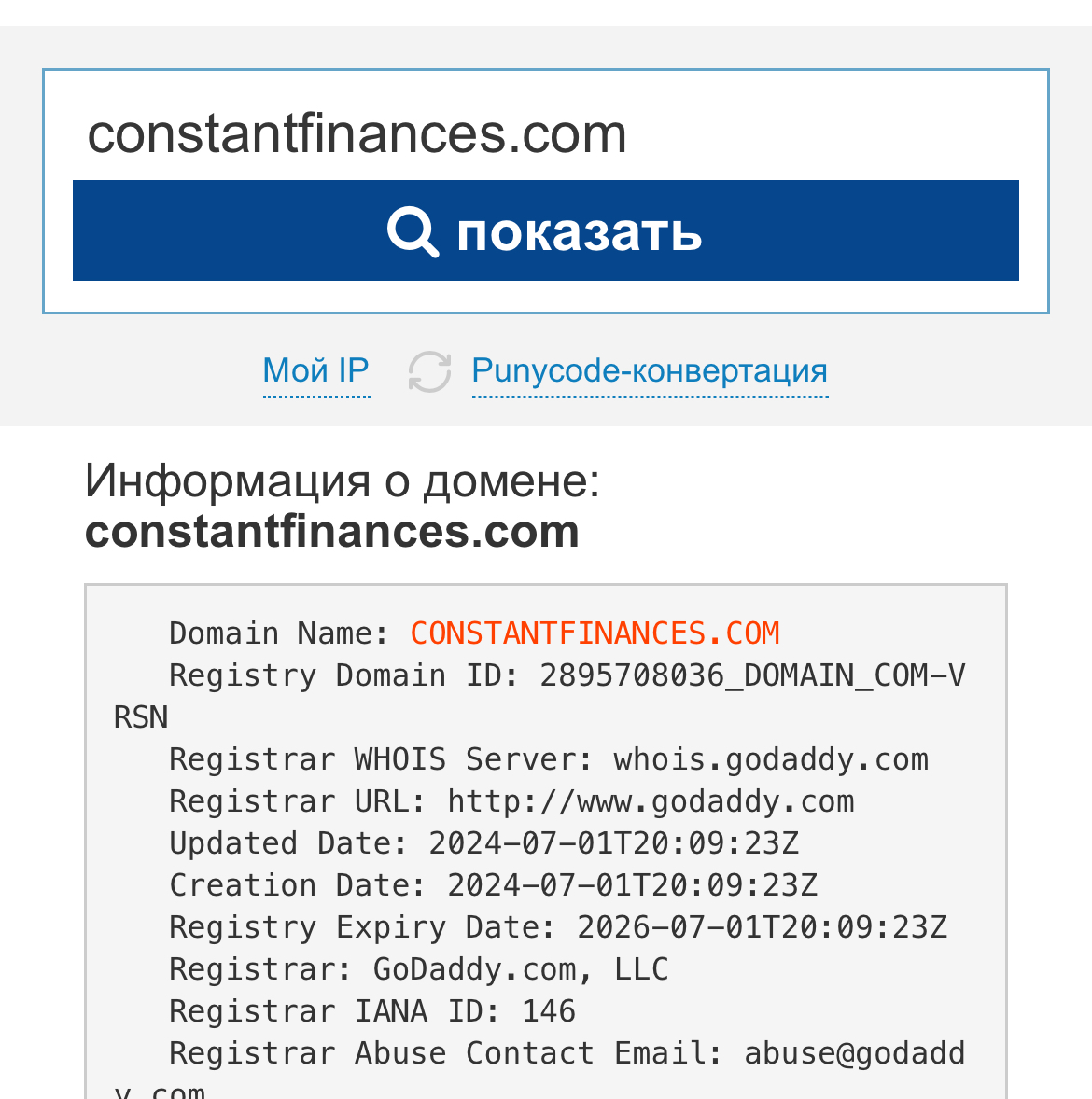Click the "Registrar: GoDaddy.com, LLC" line
The height and width of the screenshot is (1099, 1092).
click(x=418, y=969)
